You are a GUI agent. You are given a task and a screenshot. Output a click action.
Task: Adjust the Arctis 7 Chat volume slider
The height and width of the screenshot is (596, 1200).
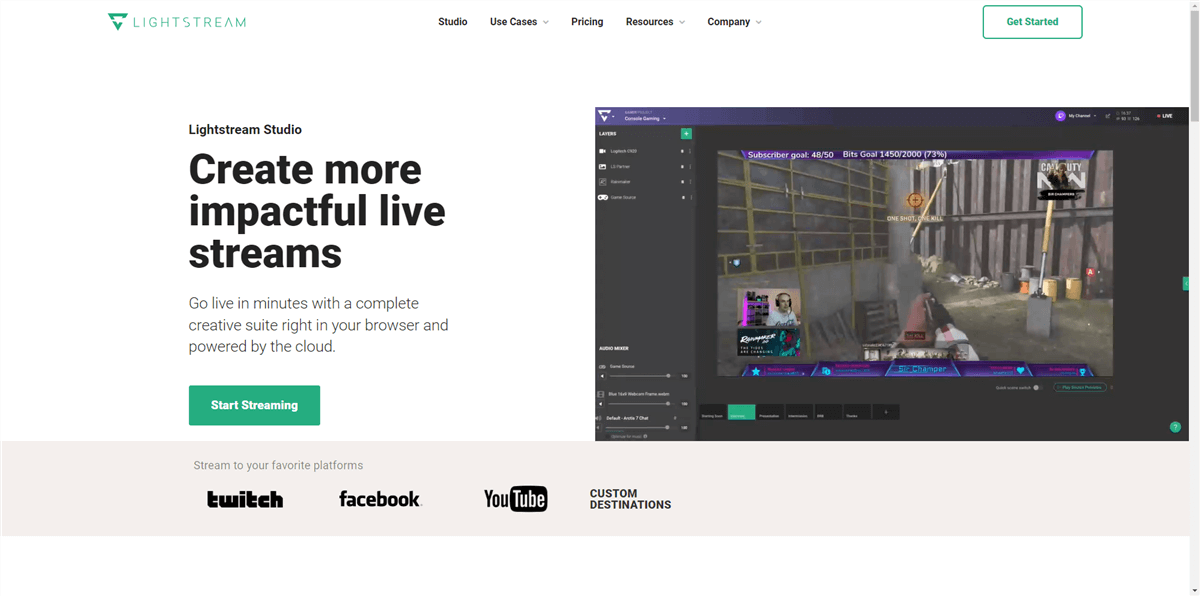point(639,427)
